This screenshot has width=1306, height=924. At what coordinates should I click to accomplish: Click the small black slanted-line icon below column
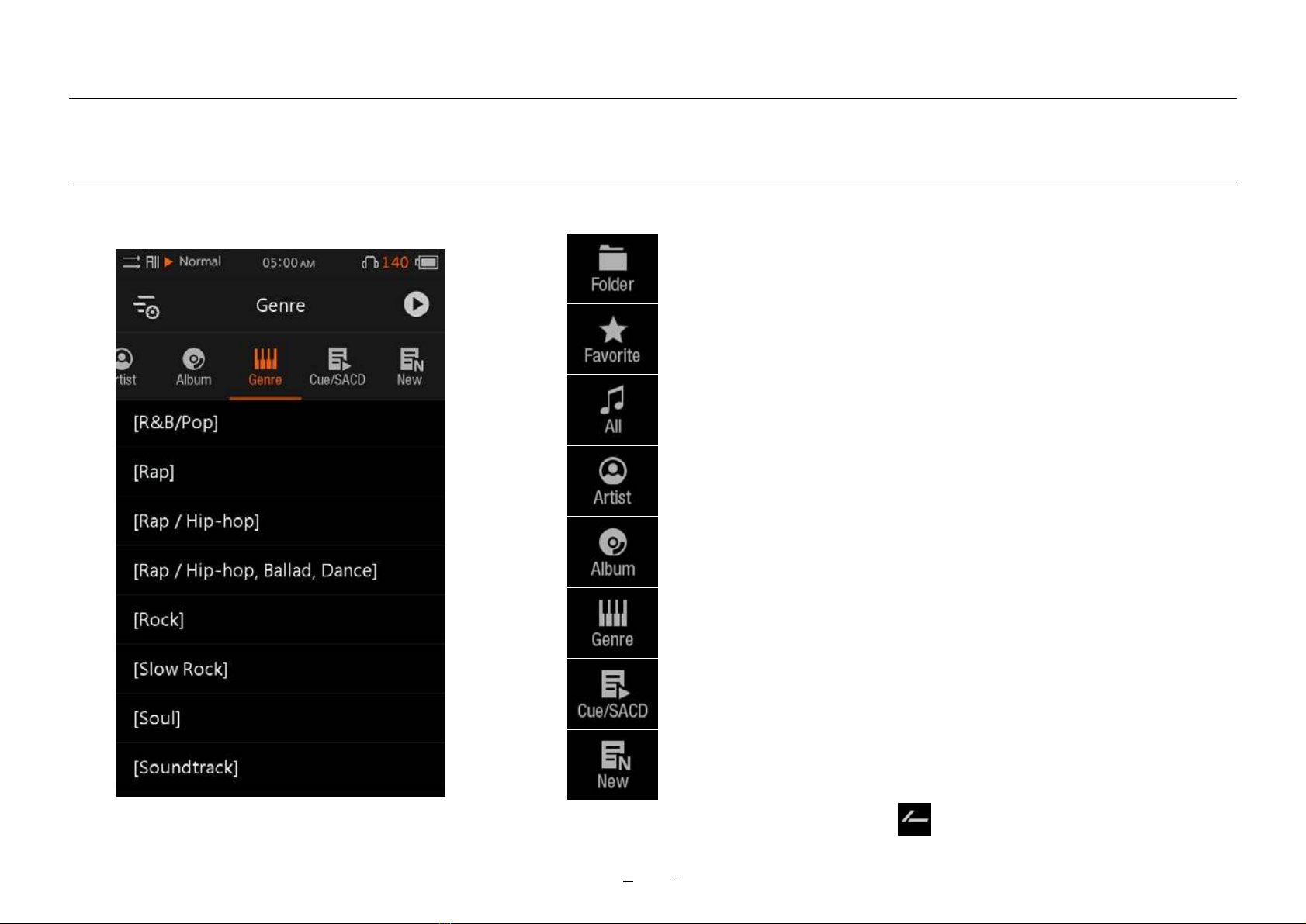(914, 819)
